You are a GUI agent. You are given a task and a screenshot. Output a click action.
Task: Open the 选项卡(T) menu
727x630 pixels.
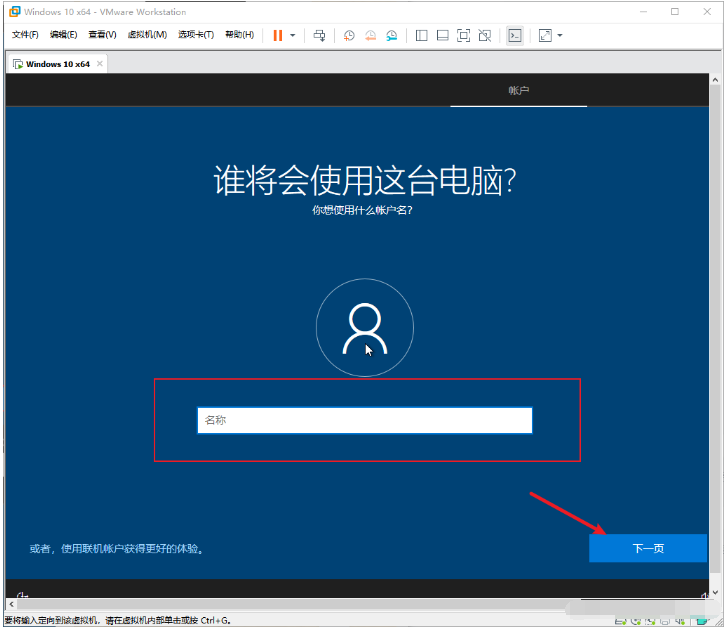point(196,35)
